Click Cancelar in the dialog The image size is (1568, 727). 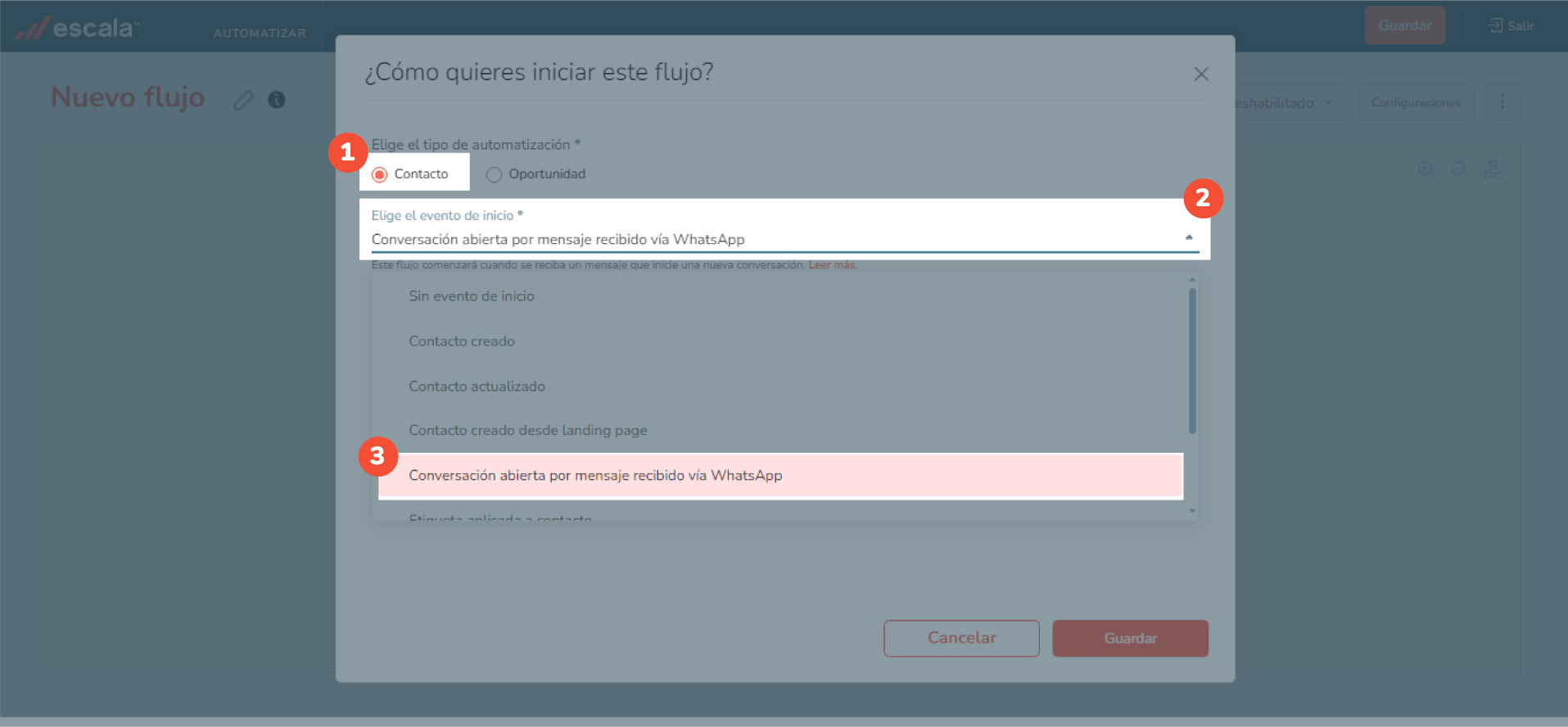coord(961,638)
